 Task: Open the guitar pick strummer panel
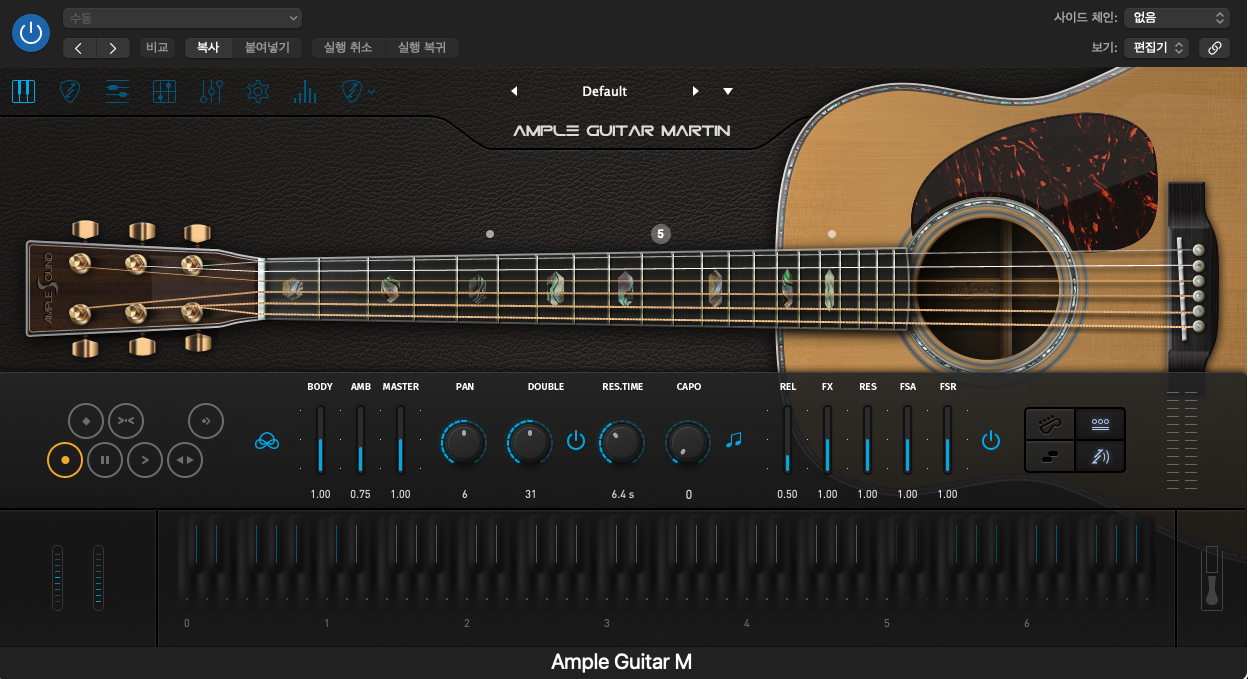[69, 92]
